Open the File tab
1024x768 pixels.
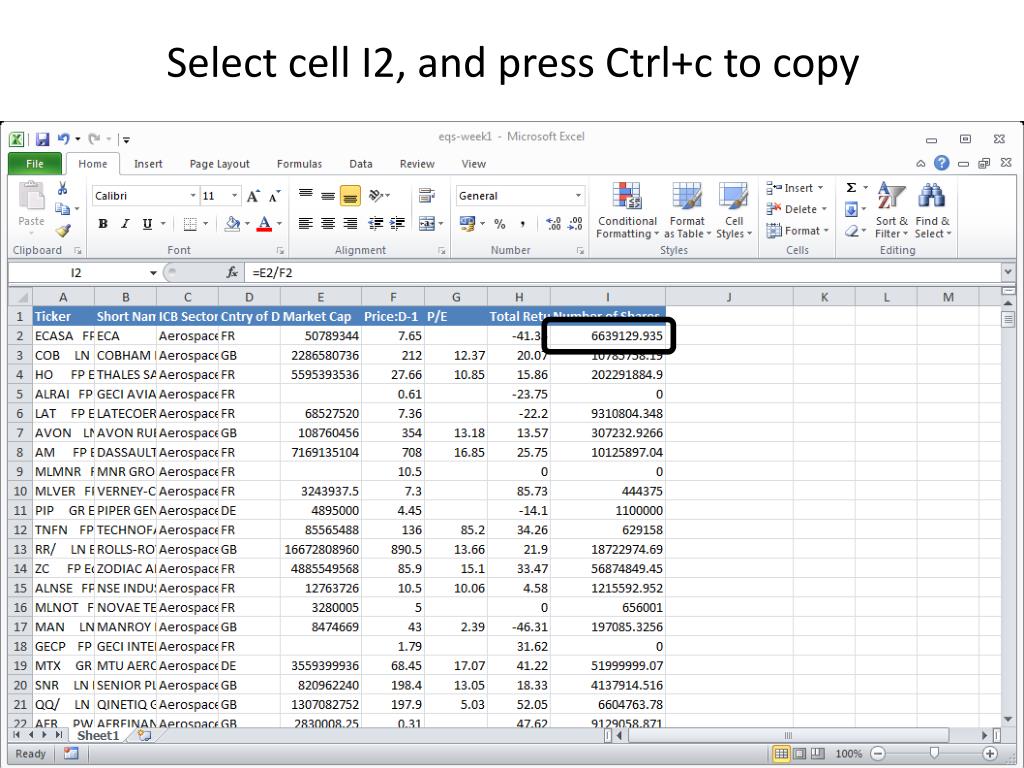point(35,164)
